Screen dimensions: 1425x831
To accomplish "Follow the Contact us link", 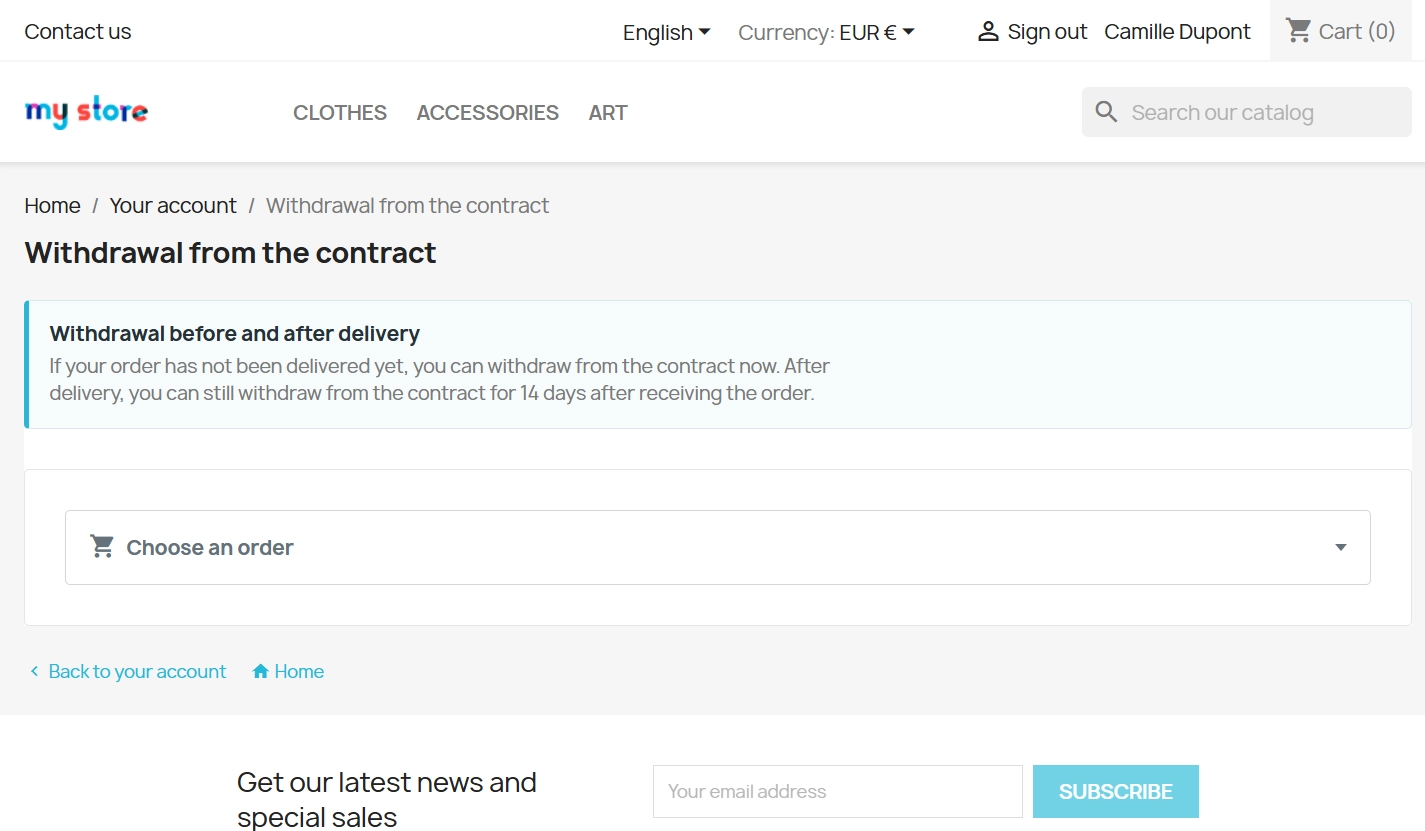I will pyautogui.click(x=78, y=32).
